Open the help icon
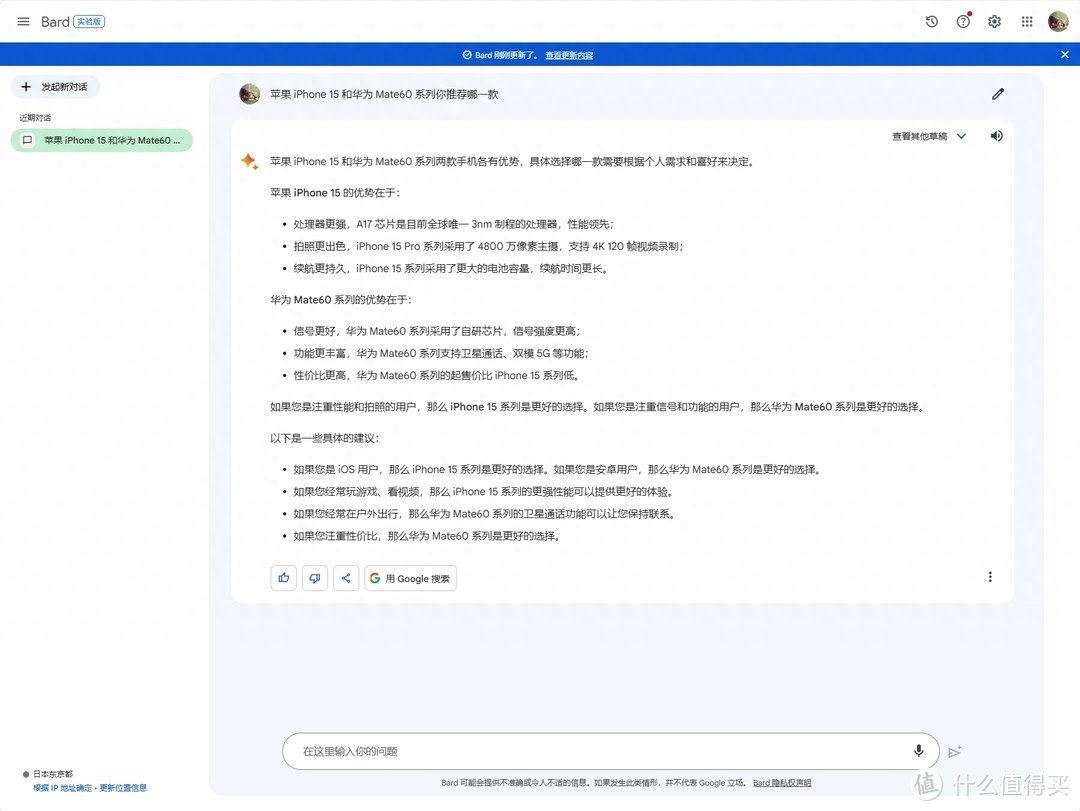 click(x=963, y=21)
